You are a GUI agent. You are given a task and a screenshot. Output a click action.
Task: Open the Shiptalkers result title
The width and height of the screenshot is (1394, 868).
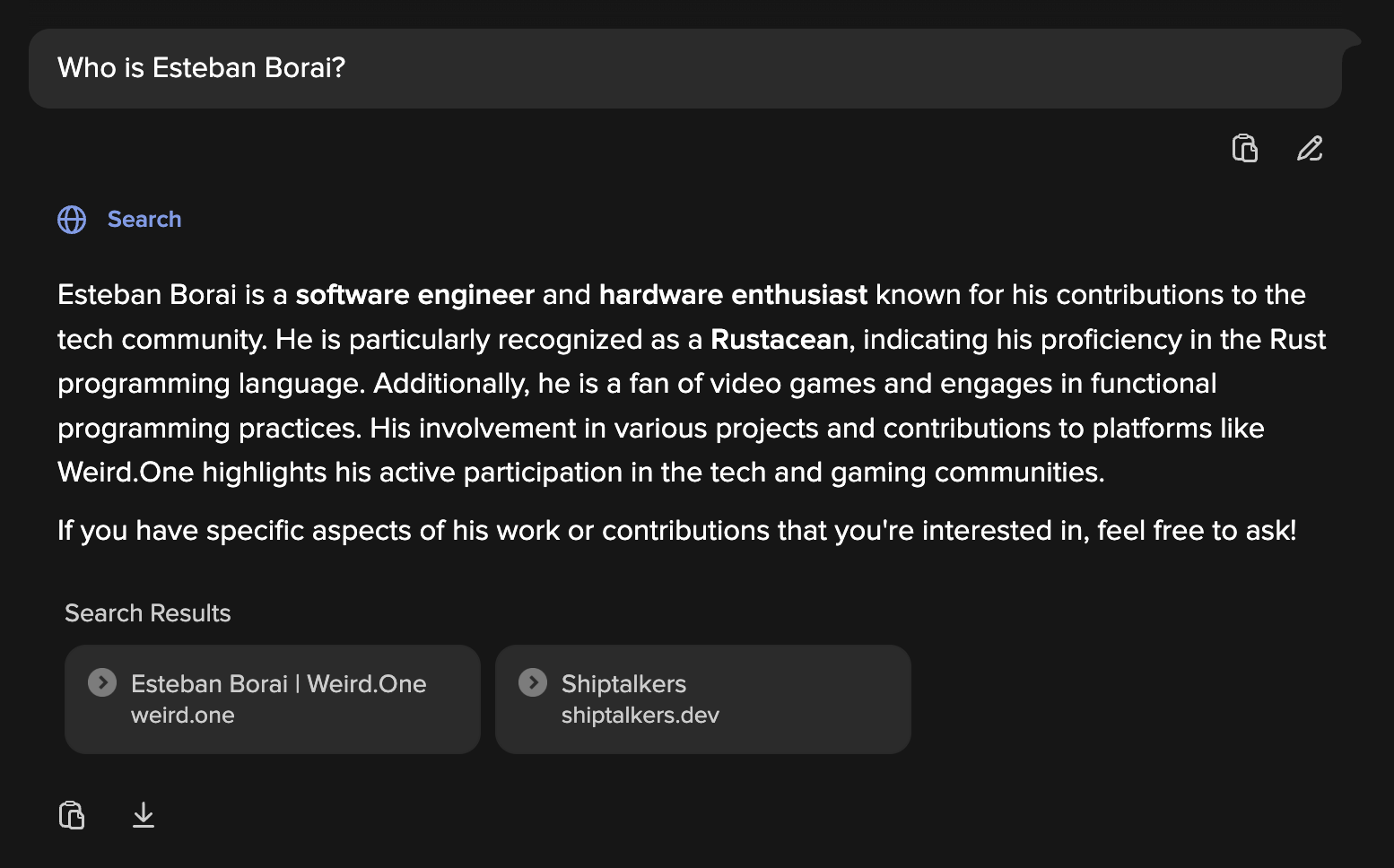point(623,684)
